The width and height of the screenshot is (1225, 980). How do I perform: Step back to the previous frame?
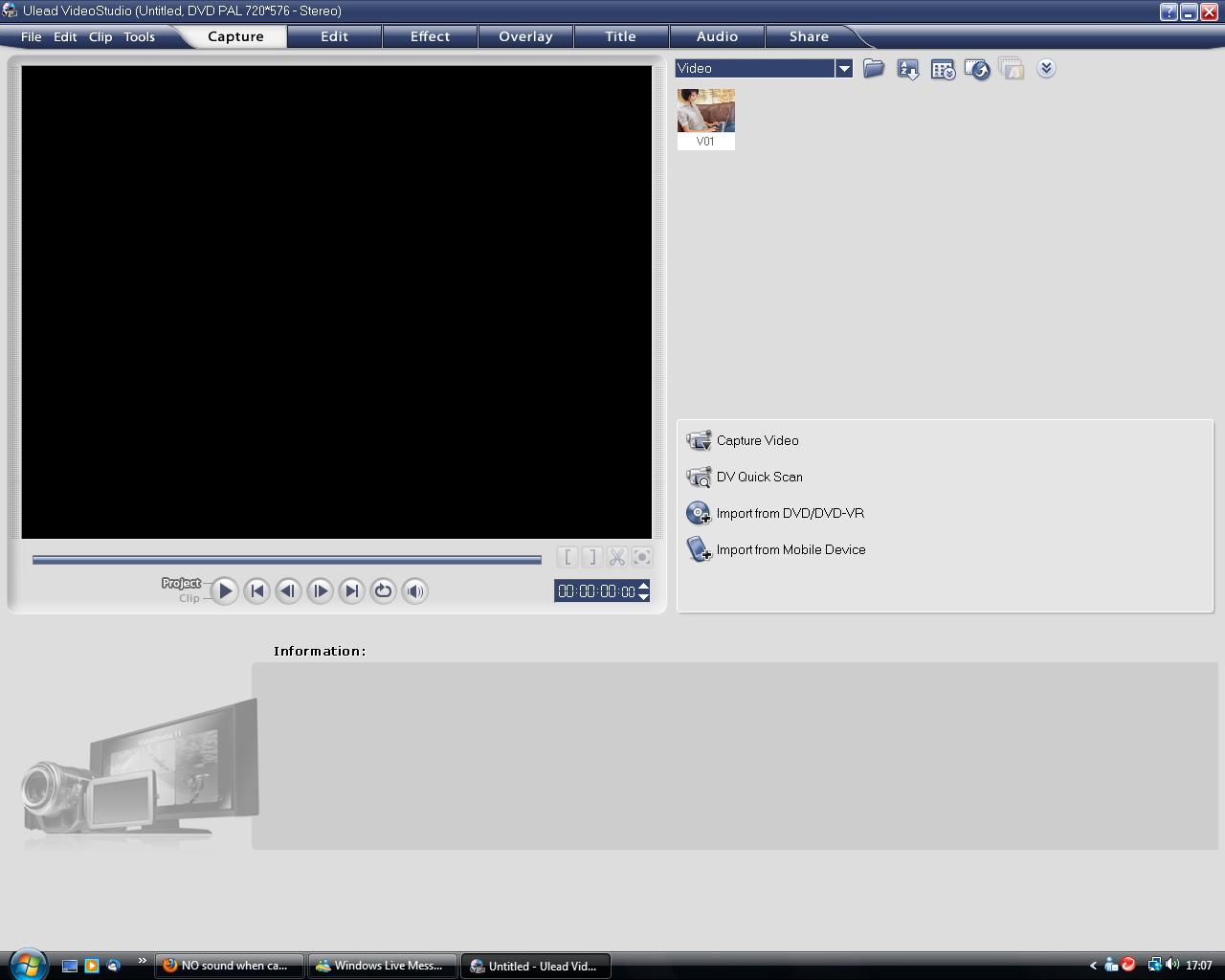[x=288, y=590]
